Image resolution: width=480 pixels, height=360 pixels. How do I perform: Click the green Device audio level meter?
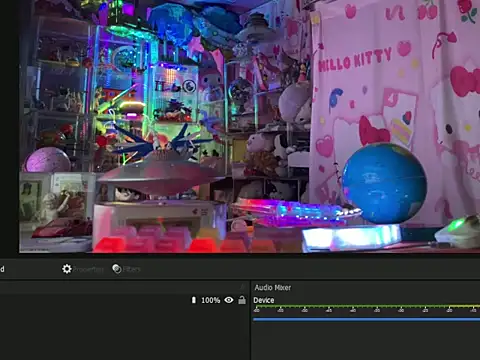(x=366, y=306)
